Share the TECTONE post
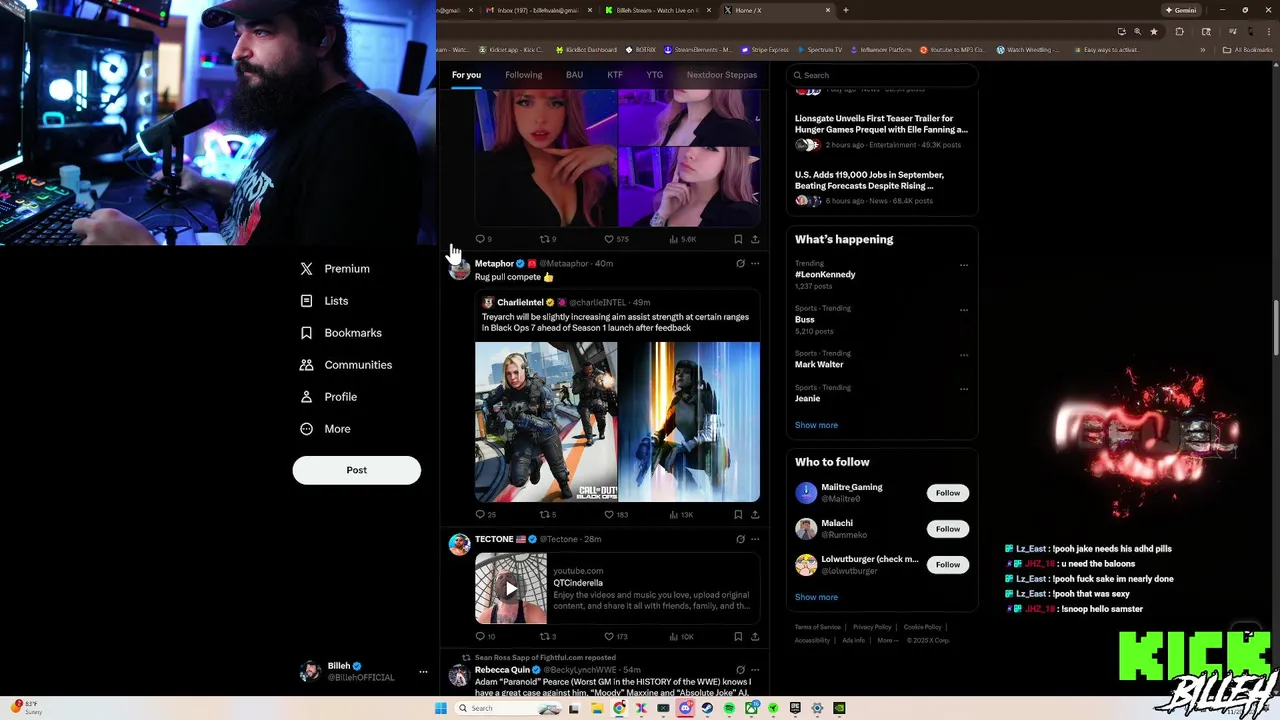Screen dimensions: 1280x720 click(755, 637)
